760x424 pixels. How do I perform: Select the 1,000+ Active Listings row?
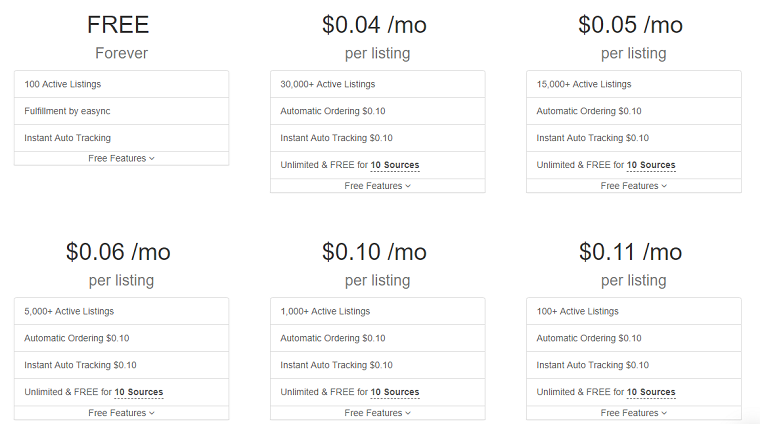pos(378,311)
